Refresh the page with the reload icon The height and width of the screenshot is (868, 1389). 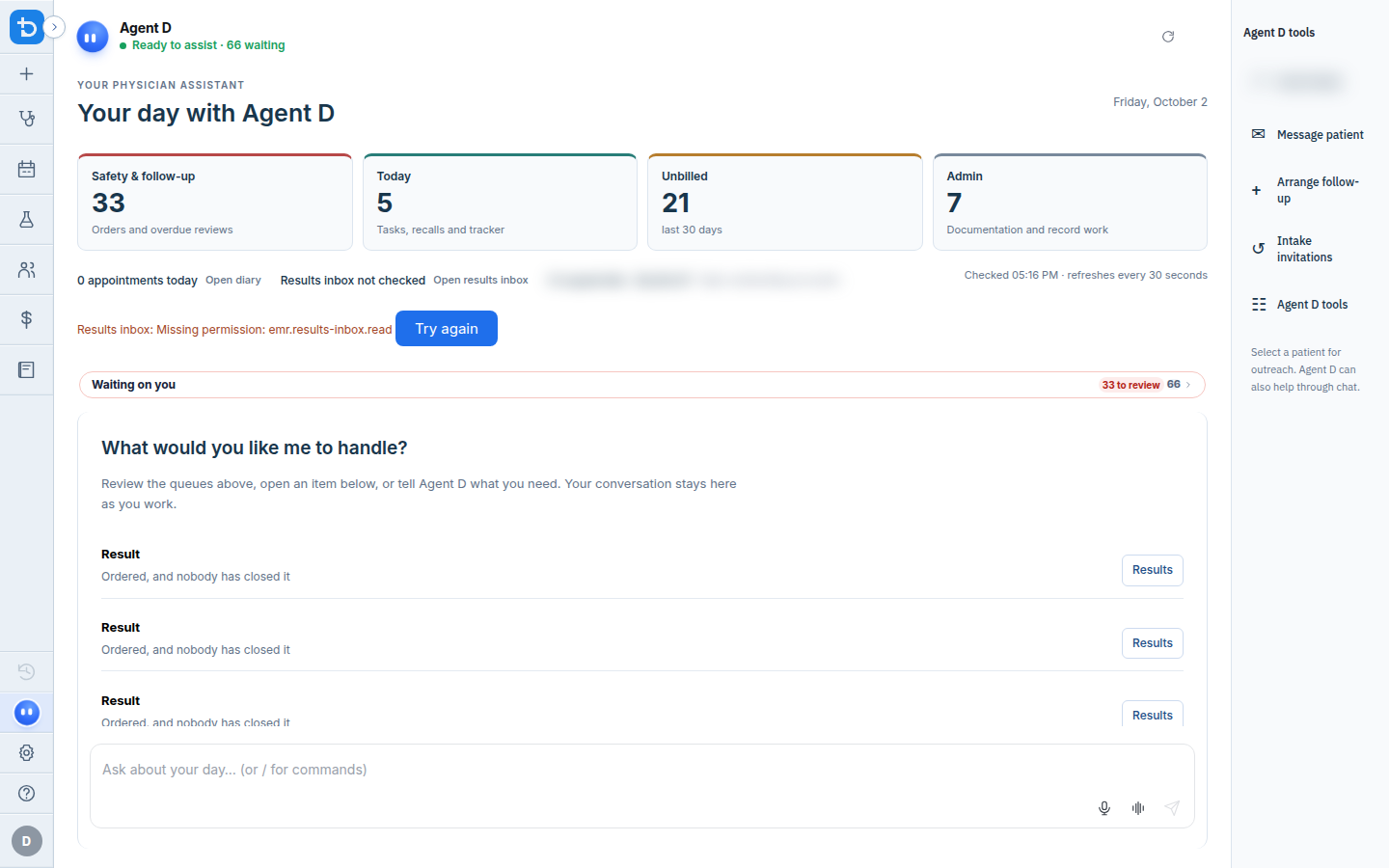pos(1168,37)
